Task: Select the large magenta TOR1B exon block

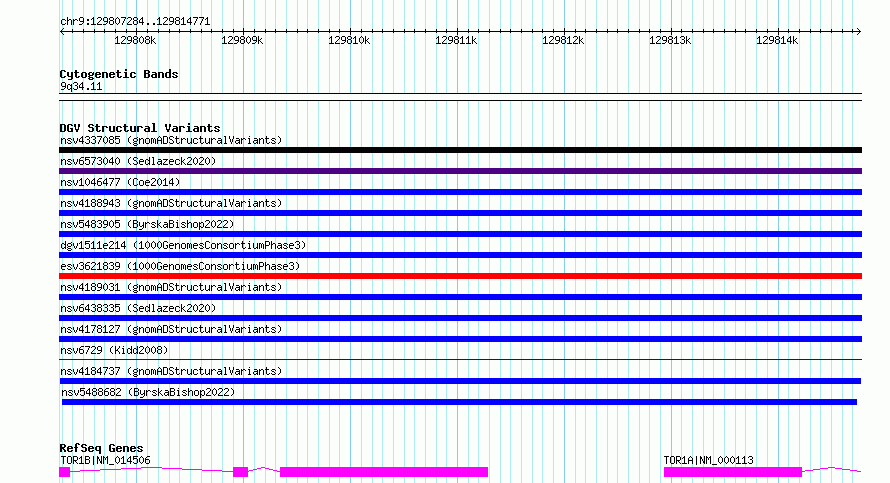Action: [x=384, y=472]
